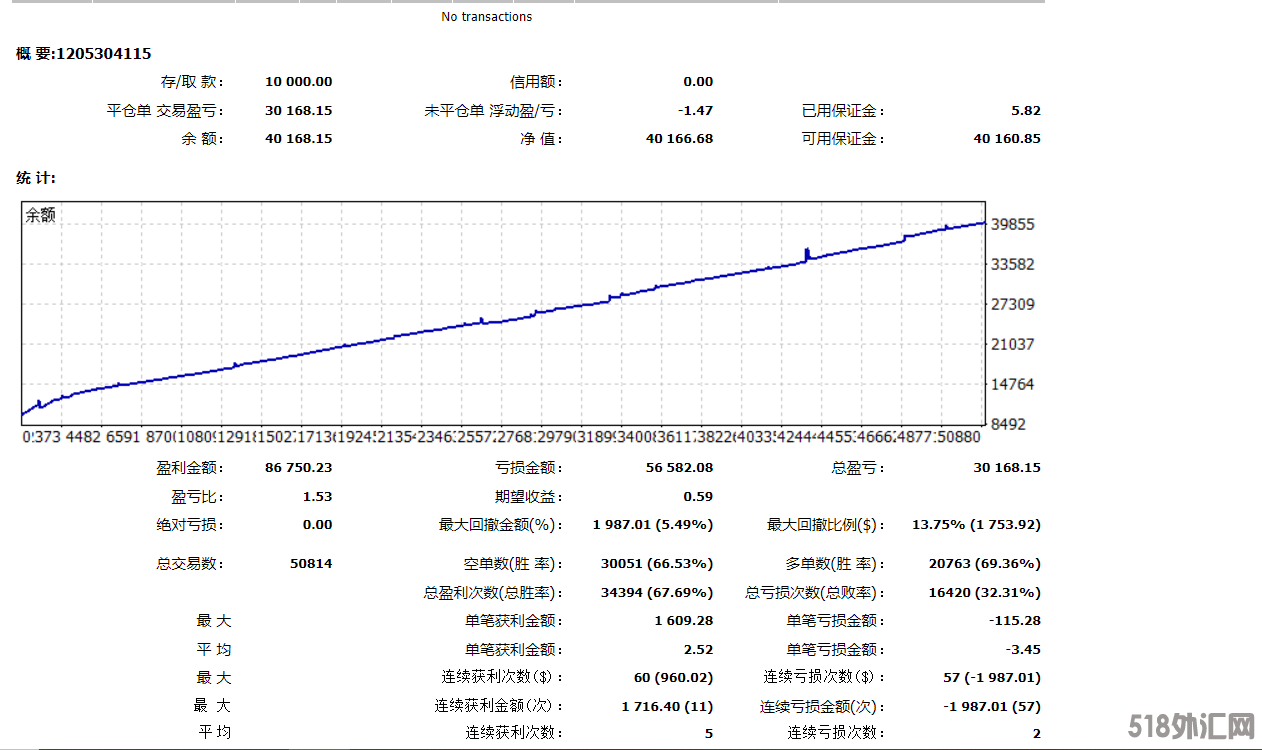
Task: Click the free margin value 40 160.85
Action: point(1007,139)
